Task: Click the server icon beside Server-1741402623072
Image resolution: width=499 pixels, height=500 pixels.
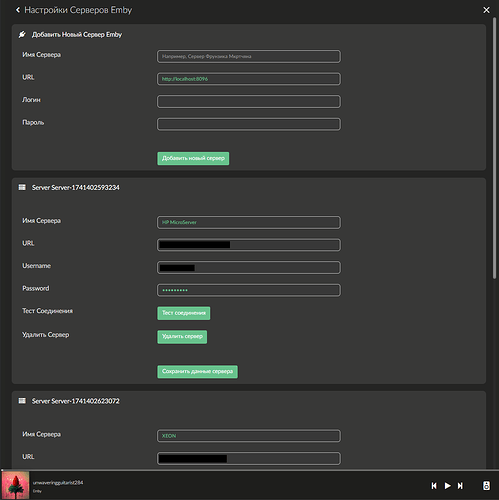Action: tap(22, 401)
